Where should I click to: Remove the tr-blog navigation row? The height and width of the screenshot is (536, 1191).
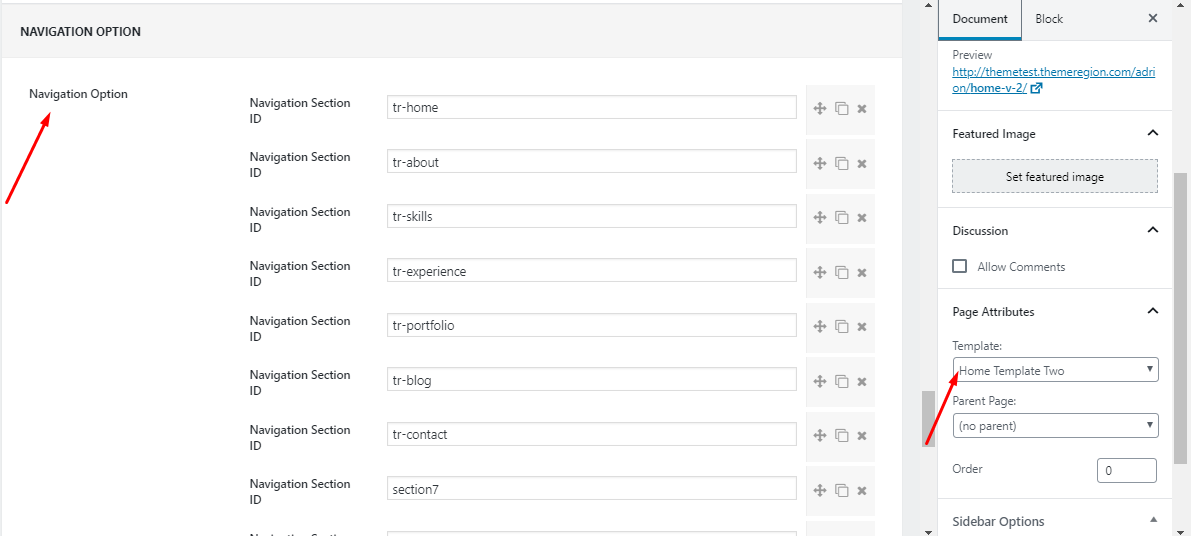pos(862,381)
